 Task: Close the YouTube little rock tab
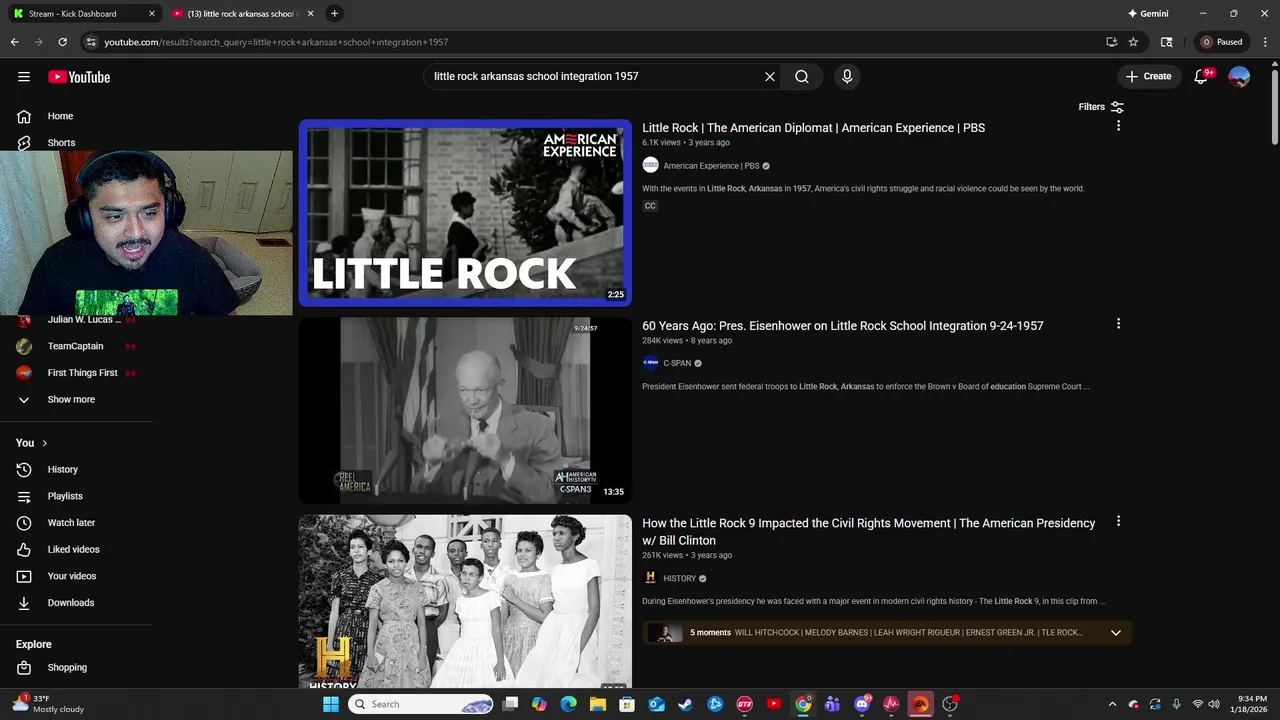310,14
